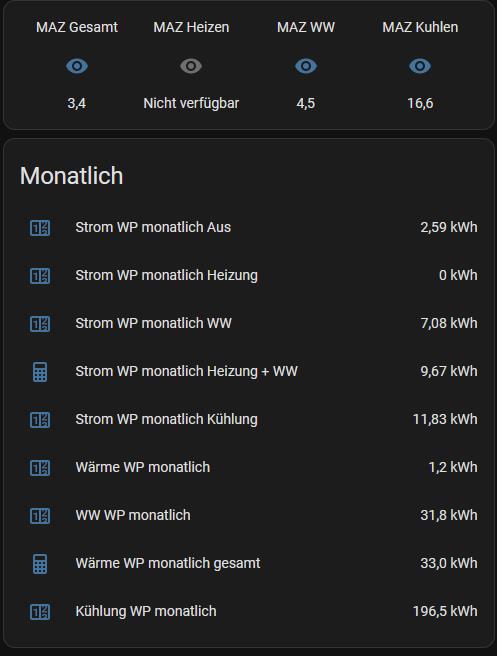This screenshot has height=656, width=497.
Task: Click counter icon beside Strom WP monatlich Heizung
Action: coord(40,276)
